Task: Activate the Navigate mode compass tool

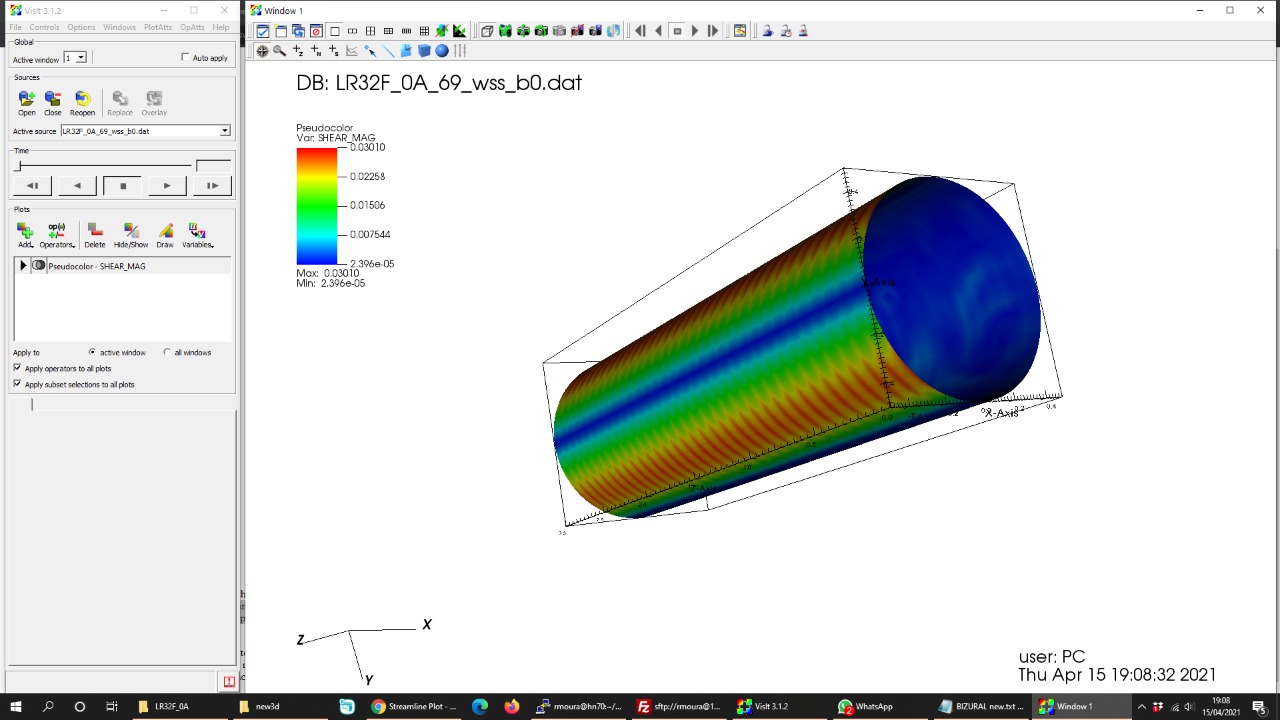Action: point(263,51)
